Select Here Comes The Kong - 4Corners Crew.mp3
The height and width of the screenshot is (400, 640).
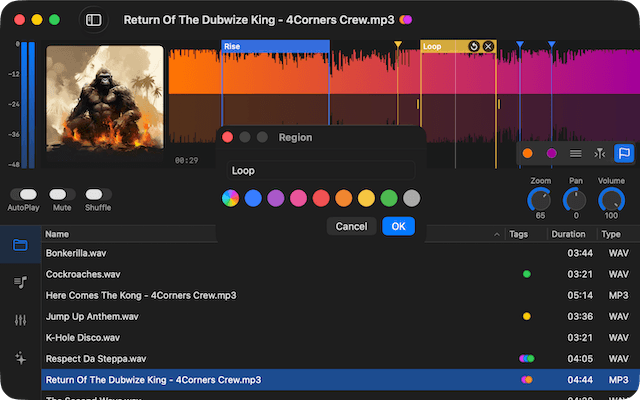click(x=141, y=295)
